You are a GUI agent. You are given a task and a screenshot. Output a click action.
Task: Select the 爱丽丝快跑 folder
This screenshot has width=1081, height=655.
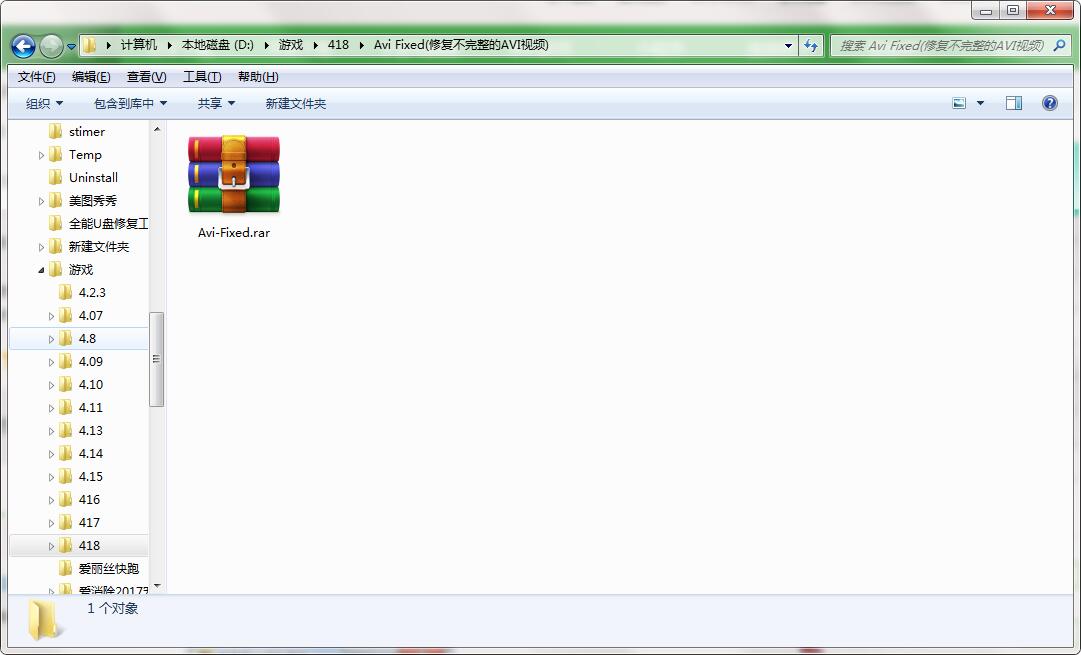click(108, 568)
